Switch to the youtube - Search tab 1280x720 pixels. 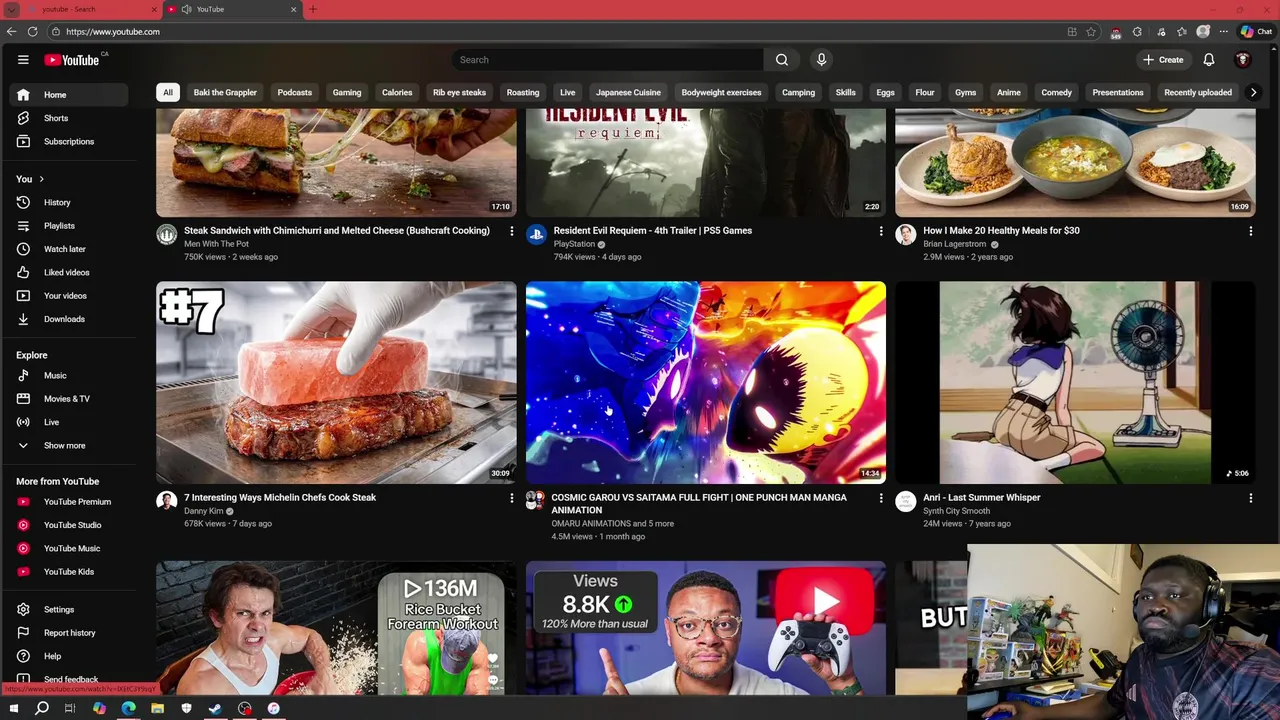90,9
